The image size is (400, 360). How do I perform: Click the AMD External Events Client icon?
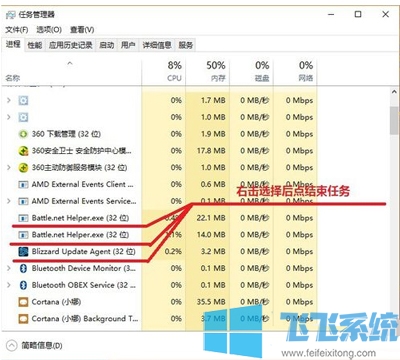[23, 184]
